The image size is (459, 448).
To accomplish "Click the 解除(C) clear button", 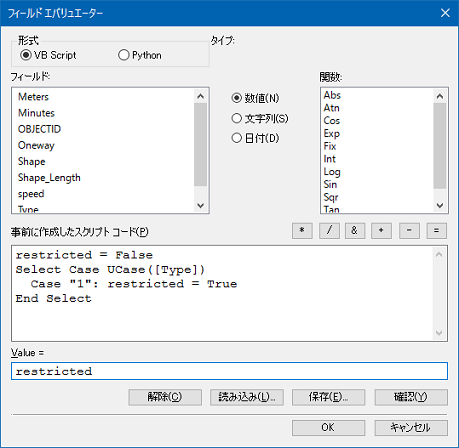I will tap(165, 397).
